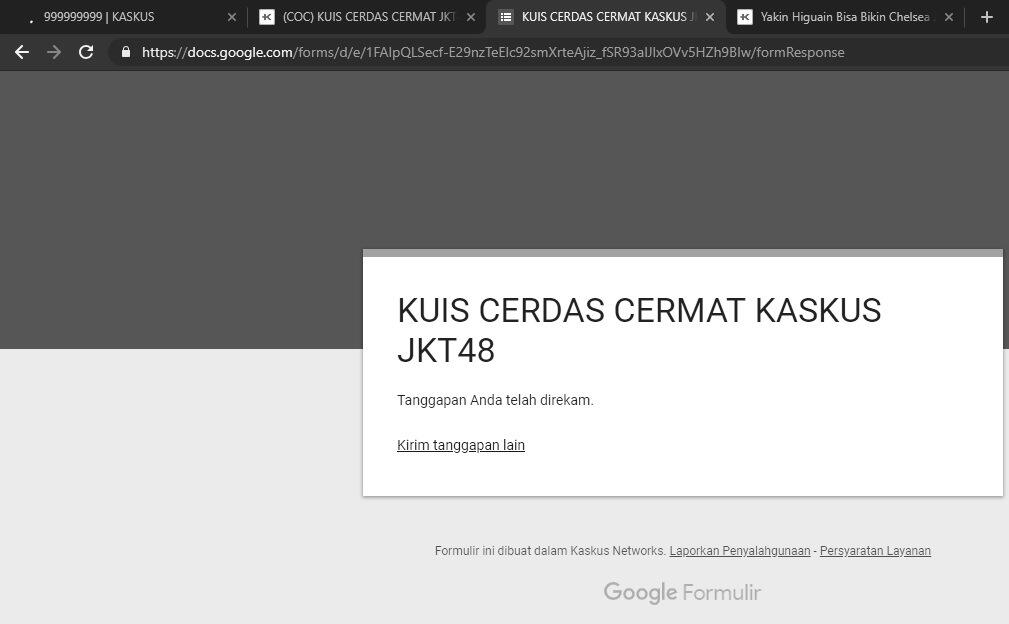Screen dimensions: 1009x624
Task: Open the Persyaratan Layanan link
Action: tap(875, 550)
